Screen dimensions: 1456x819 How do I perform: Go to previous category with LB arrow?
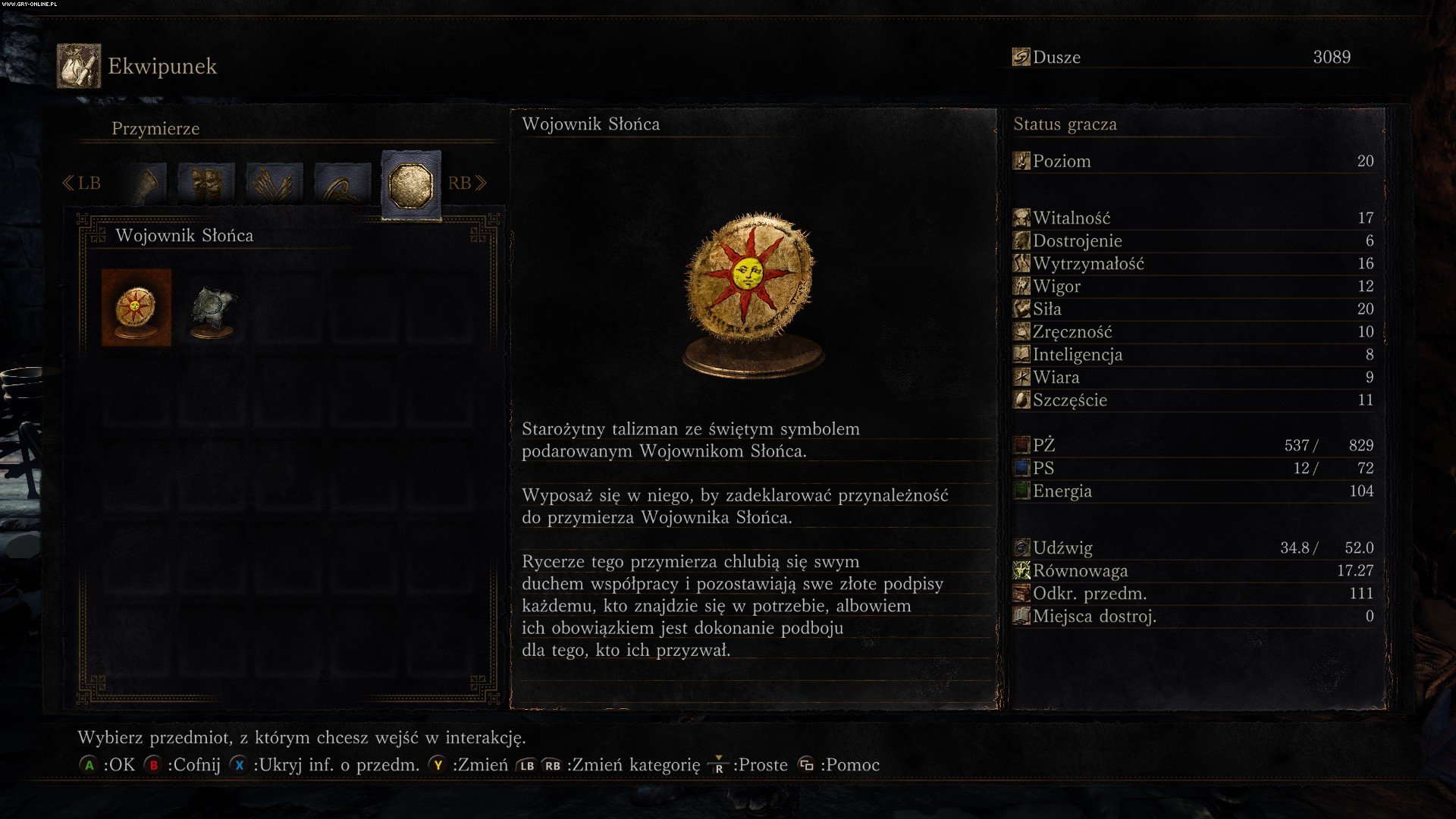click(80, 183)
